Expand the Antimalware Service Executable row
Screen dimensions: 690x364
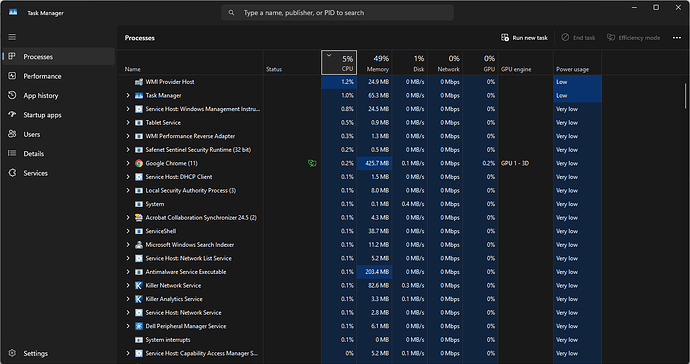click(x=128, y=272)
